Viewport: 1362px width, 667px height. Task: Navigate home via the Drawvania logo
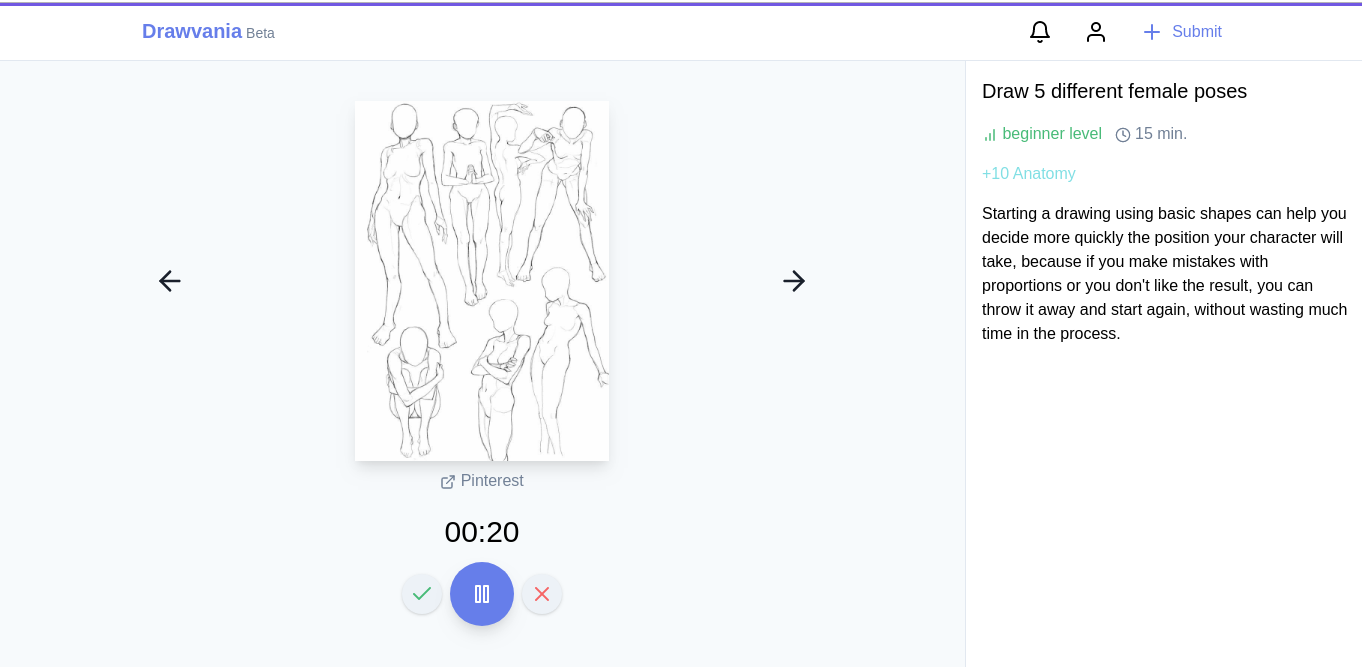pyautogui.click(x=192, y=31)
